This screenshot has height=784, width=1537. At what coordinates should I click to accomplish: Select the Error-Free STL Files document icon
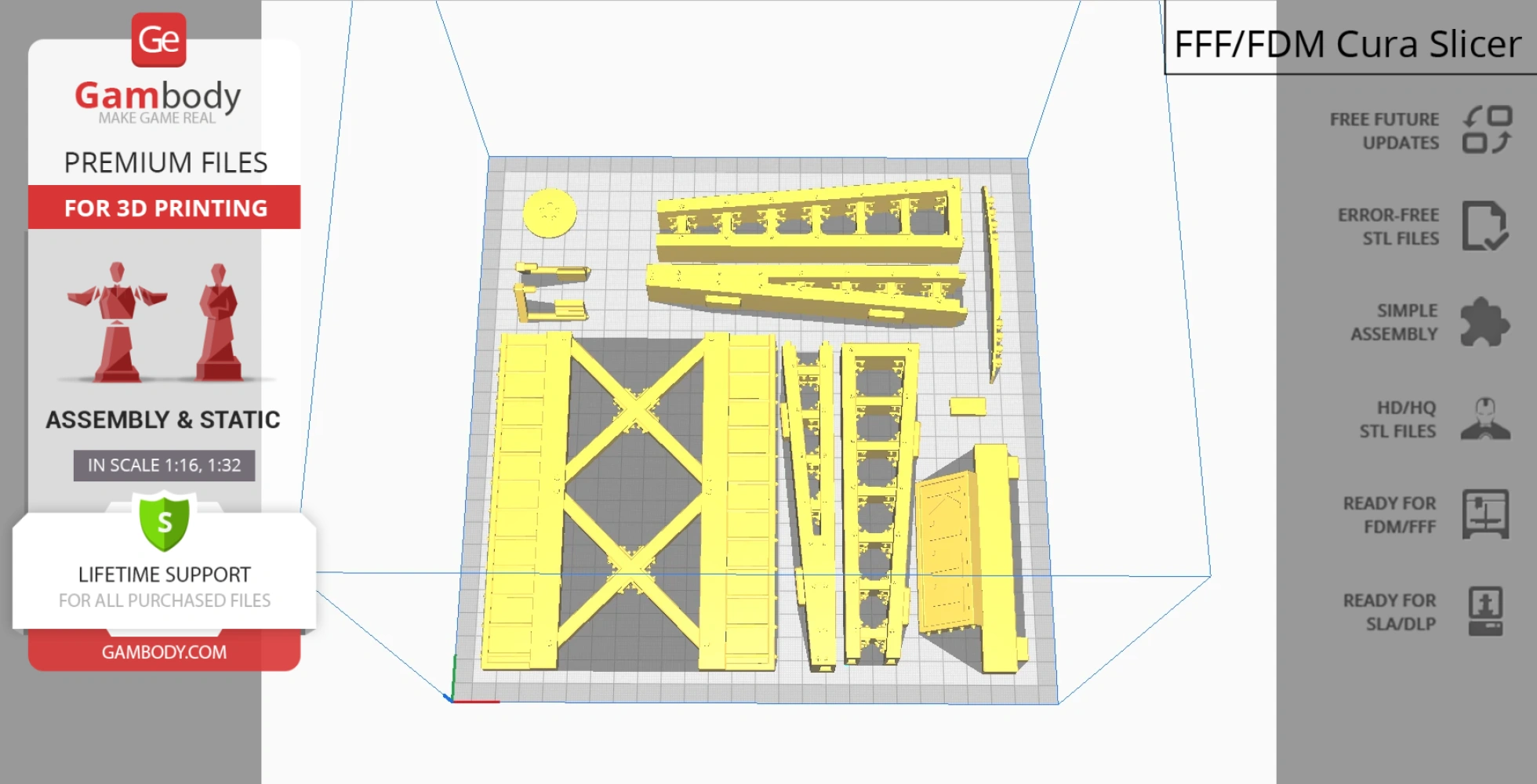point(1486,227)
